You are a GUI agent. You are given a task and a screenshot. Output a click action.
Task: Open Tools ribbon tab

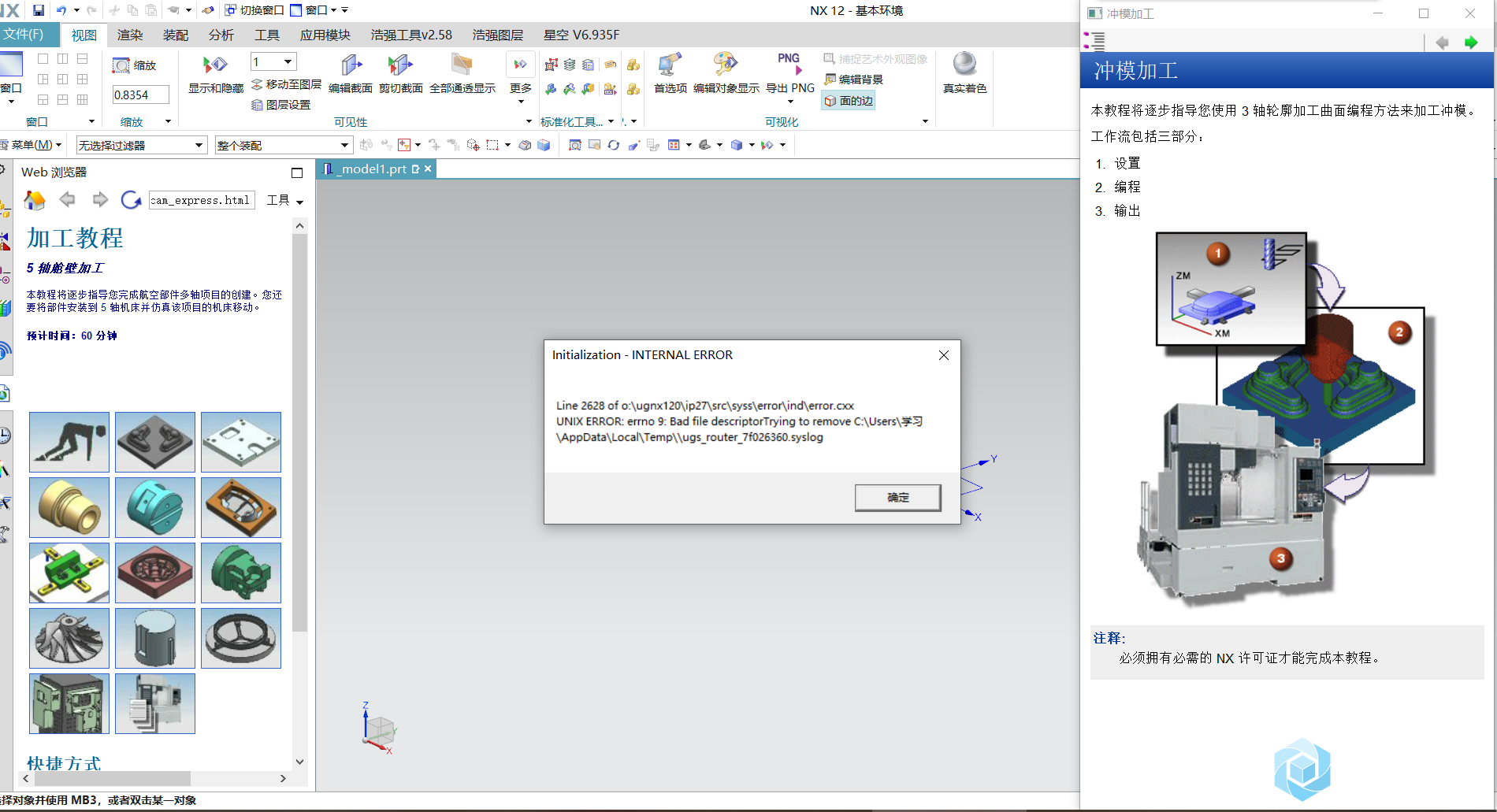pyautogui.click(x=267, y=35)
